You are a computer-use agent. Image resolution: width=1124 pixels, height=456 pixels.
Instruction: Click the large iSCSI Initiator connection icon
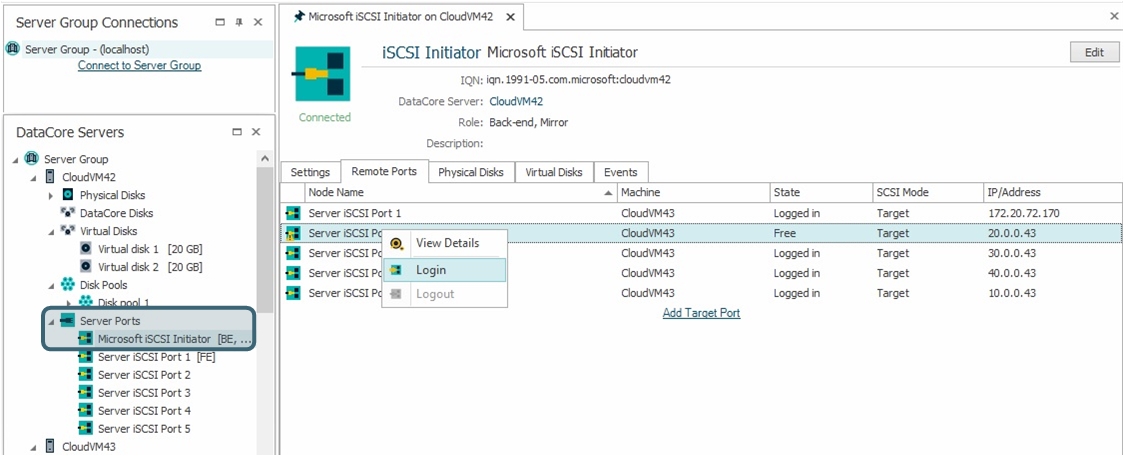click(324, 75)
